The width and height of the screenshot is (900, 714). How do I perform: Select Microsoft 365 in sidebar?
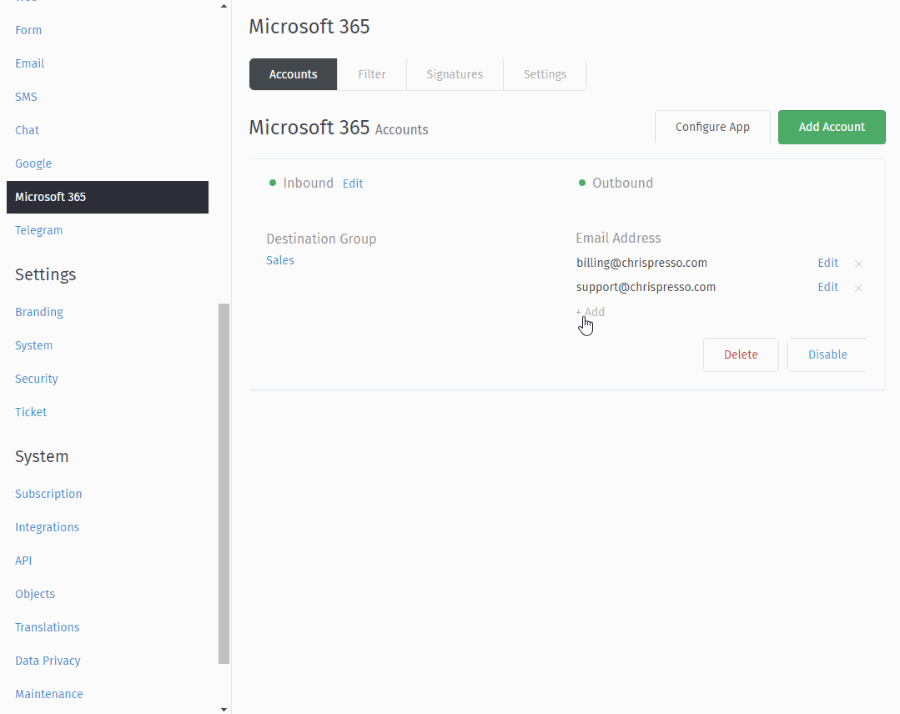coord(107,197)
